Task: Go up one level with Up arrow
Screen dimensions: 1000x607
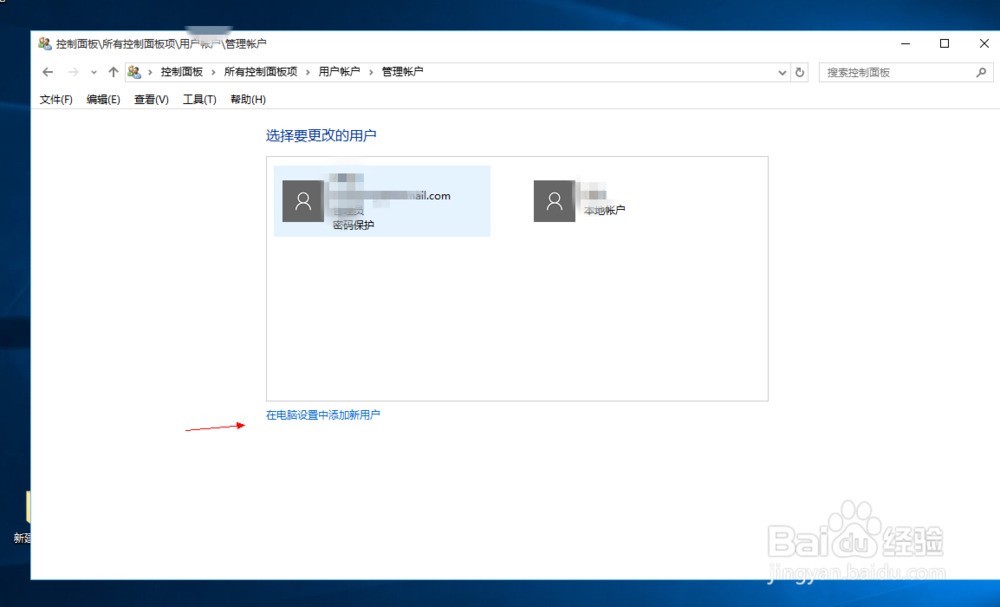Action: [x=113, y=72]
